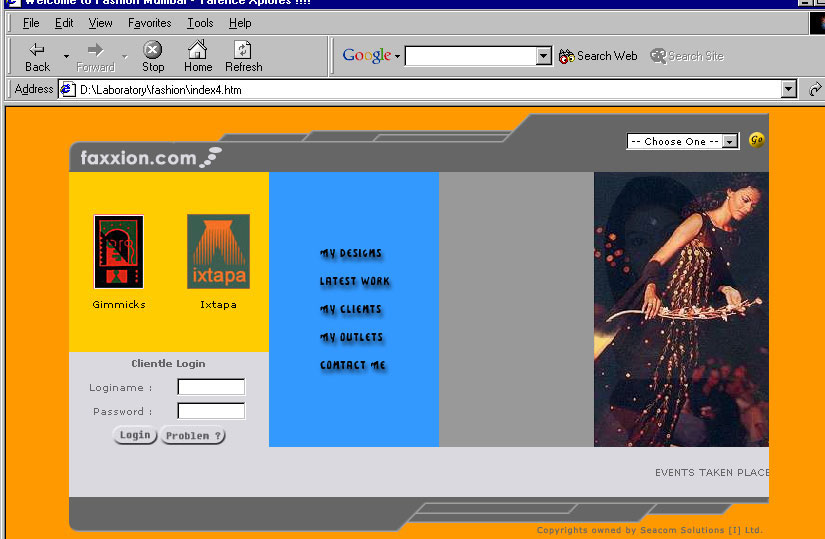Go to Home via house icon
Image resolution: width=825 pixels, height=539 pixels.
point(198,49)
